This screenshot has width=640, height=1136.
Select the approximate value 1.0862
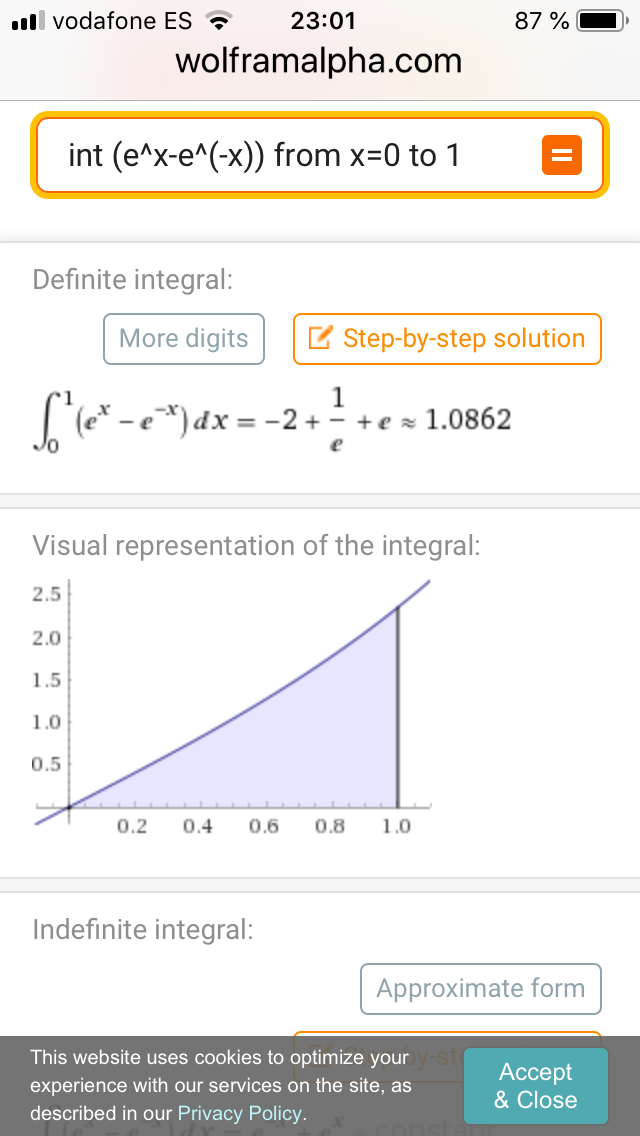(468, 420)
